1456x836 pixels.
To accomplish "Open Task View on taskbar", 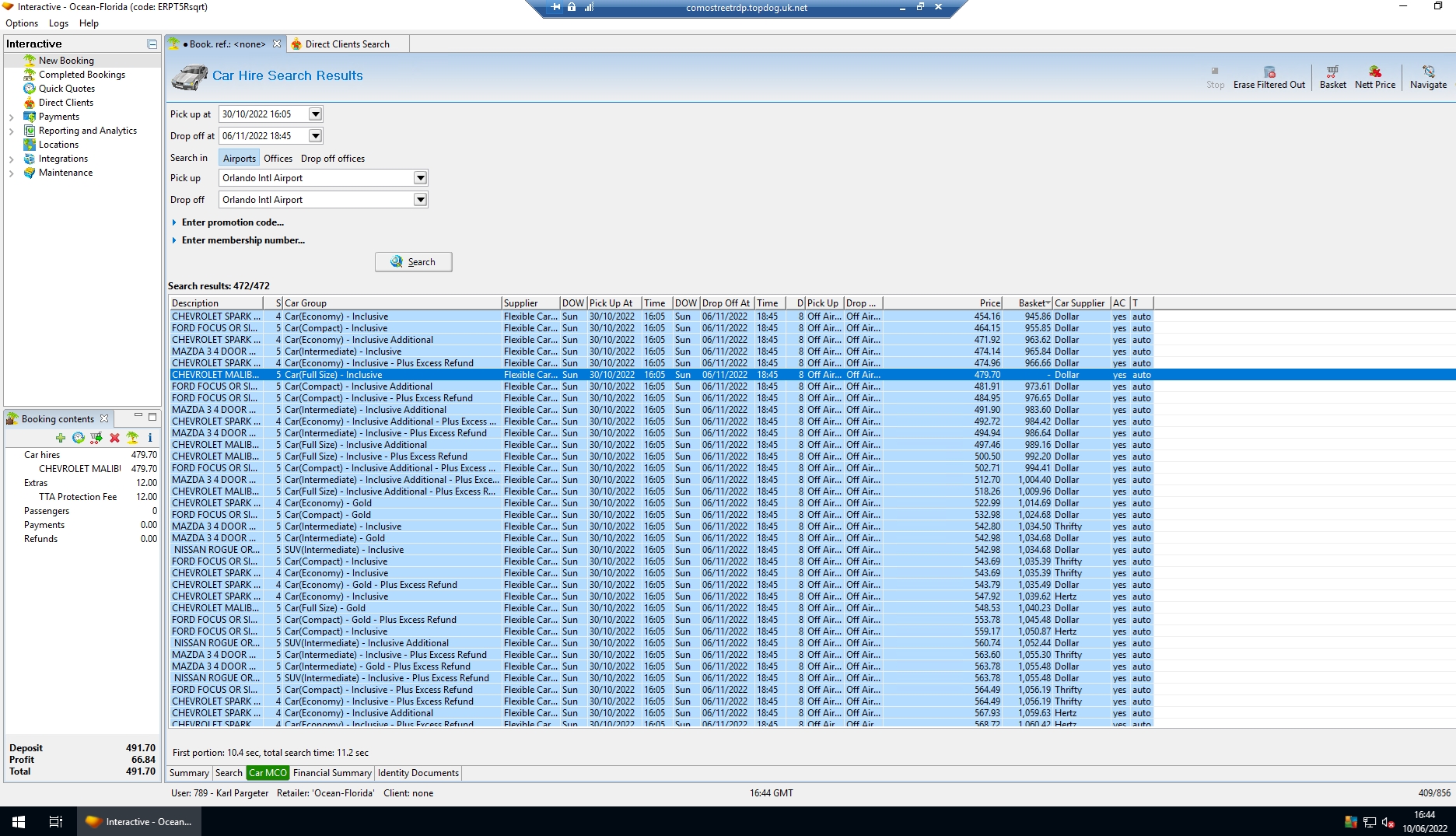I will click(x=56, y=821).
